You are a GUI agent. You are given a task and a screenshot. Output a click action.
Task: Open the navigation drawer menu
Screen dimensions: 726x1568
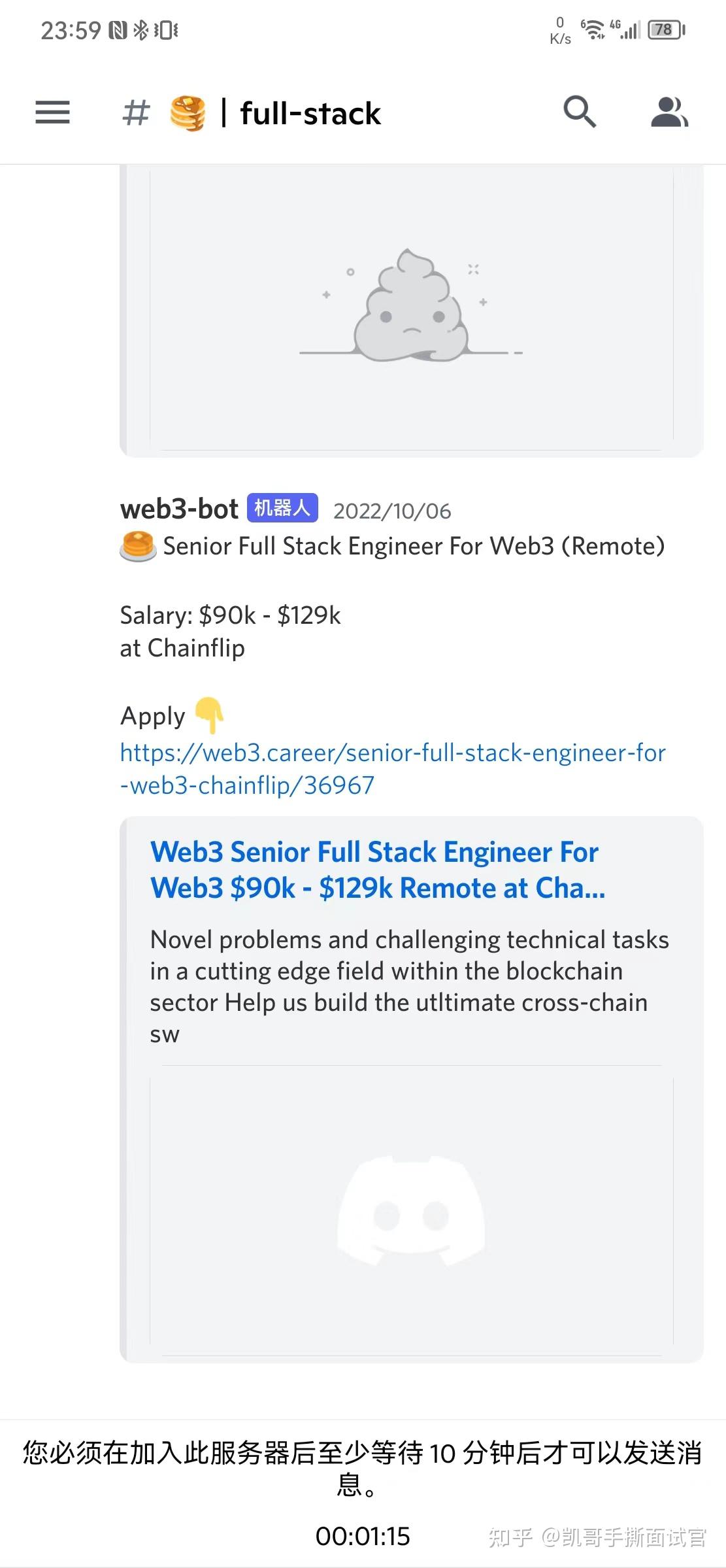click(52, 112)
